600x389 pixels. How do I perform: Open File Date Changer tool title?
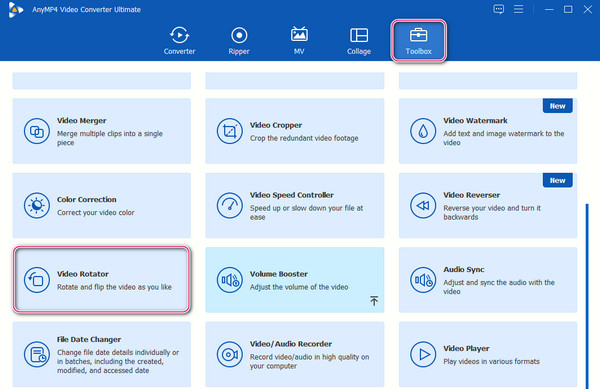click(x=89, y=339)
